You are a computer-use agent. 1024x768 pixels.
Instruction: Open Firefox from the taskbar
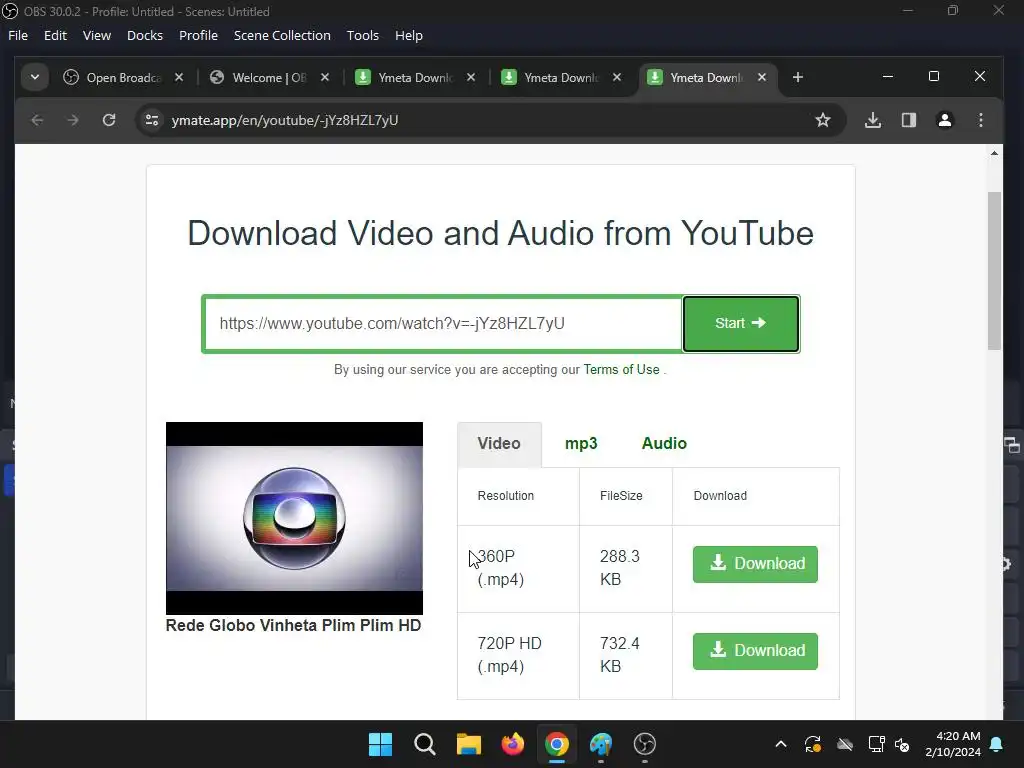[513, 744]
